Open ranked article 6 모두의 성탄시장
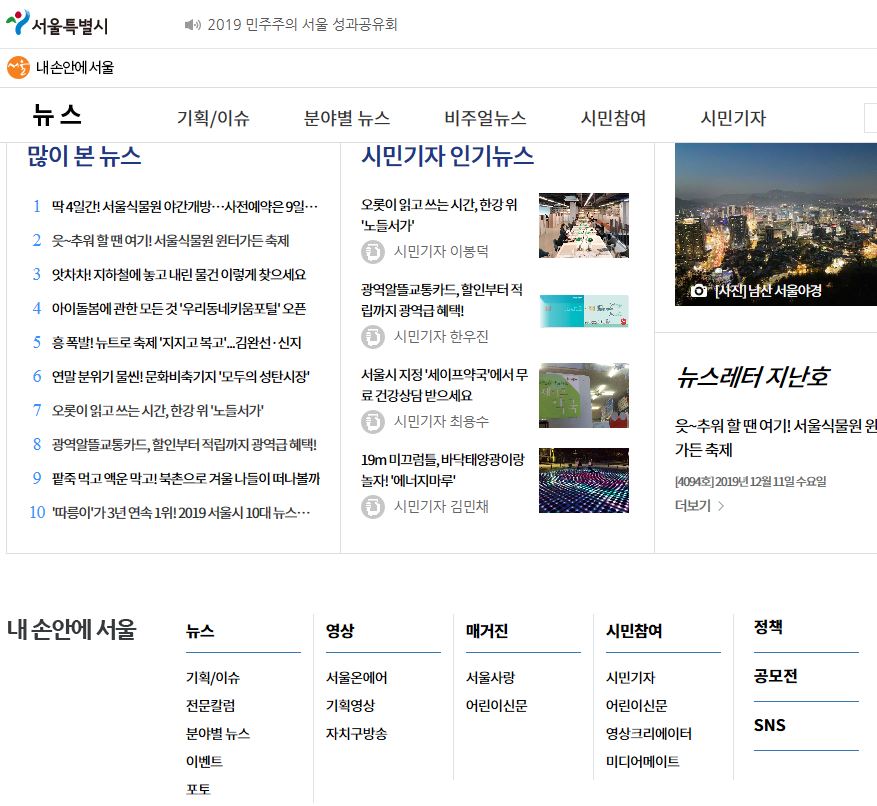This screenshot has height=806, width=877. click(180, 376)
